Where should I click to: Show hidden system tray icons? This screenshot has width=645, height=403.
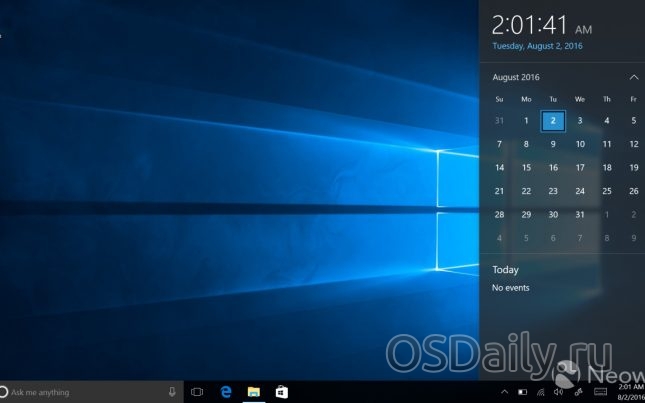click(x=504, y=392)
